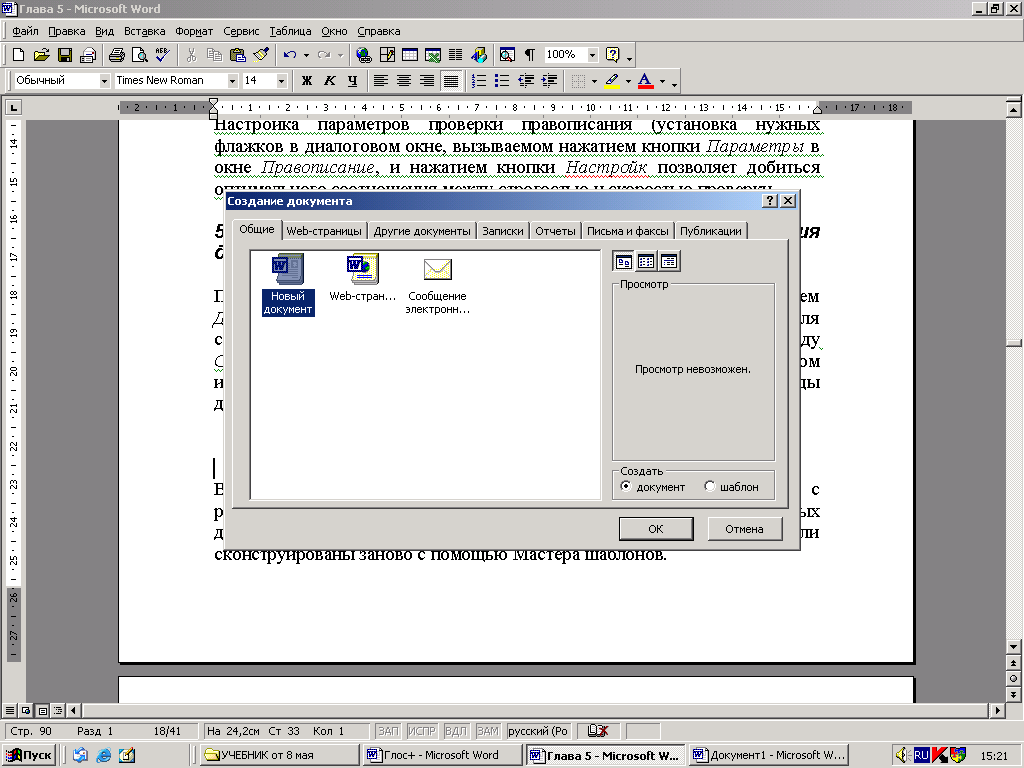This screenshot has width=1024, height=768.
Task: Toggle bold Ж button
Action: pyautogui.click(x=306, y=80)
